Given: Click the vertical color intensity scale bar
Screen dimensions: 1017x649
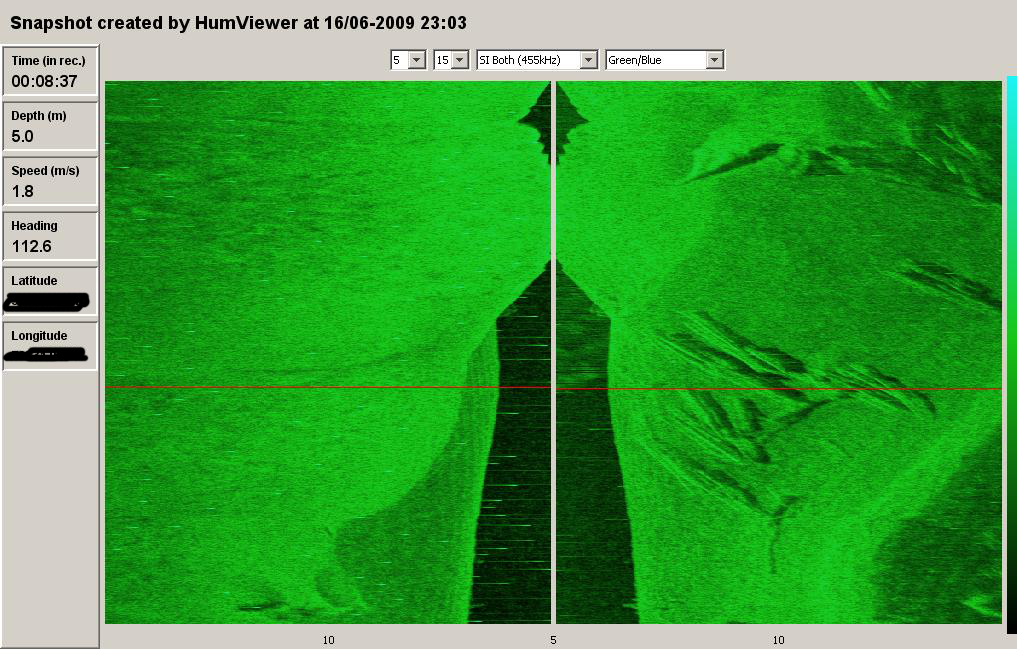Looking at the screenshot, I should [1011, 350].
